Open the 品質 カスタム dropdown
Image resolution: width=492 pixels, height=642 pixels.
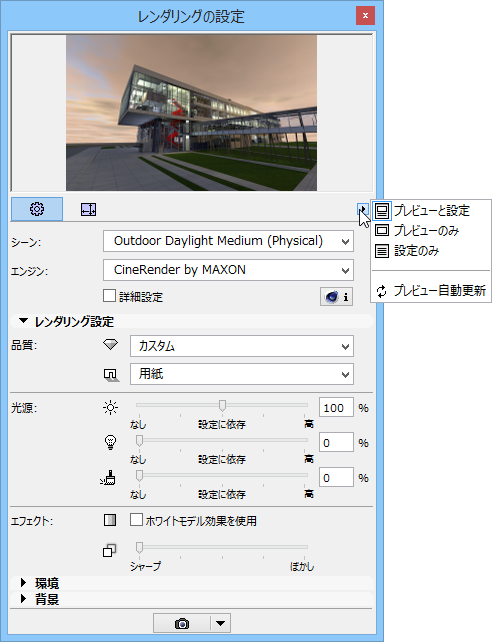242,346
